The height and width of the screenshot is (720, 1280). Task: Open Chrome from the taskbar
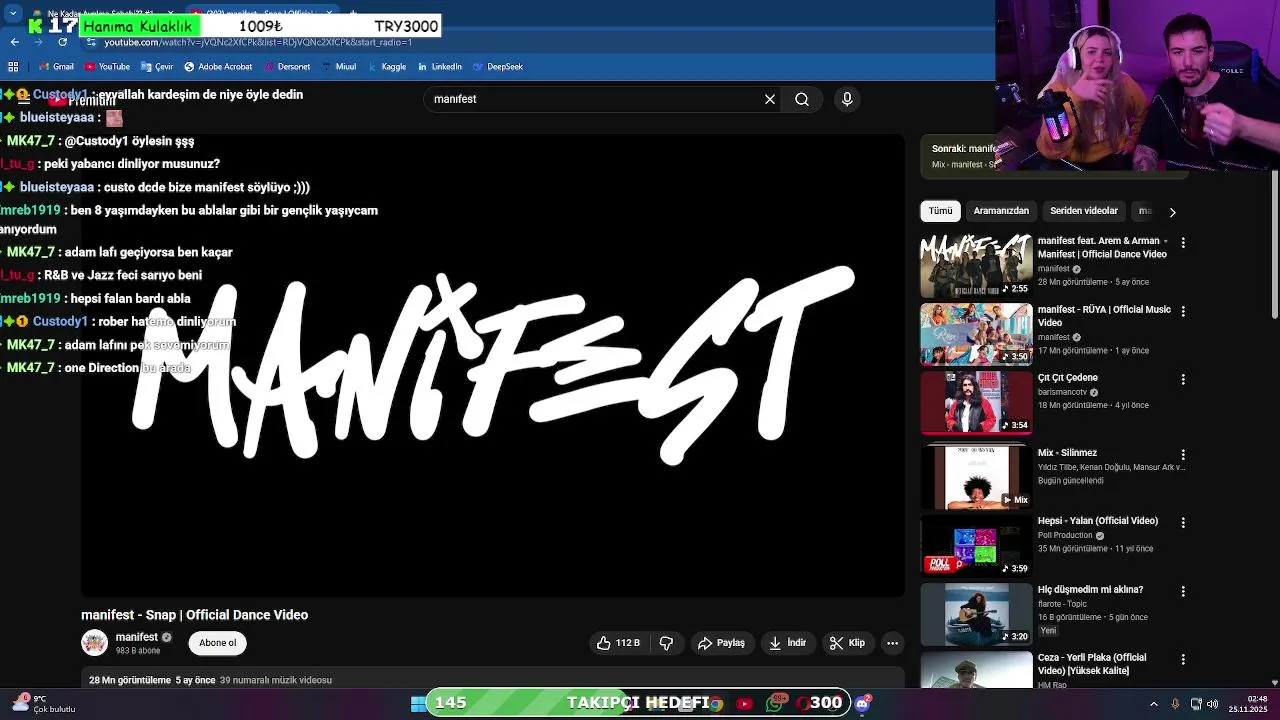tap(715, 704)
